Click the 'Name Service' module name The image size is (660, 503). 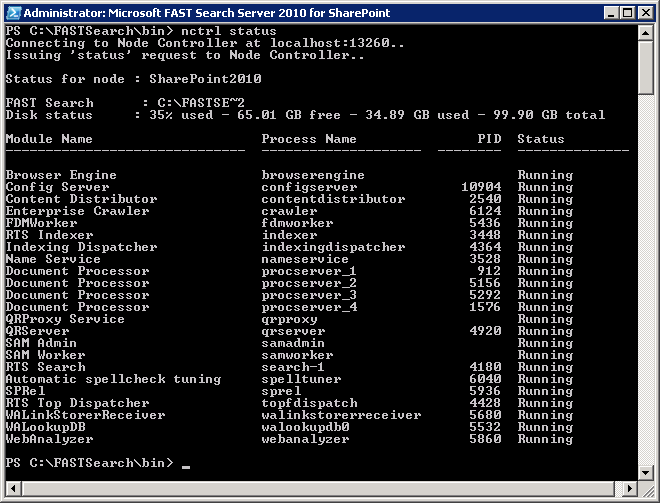coord(53,259)
